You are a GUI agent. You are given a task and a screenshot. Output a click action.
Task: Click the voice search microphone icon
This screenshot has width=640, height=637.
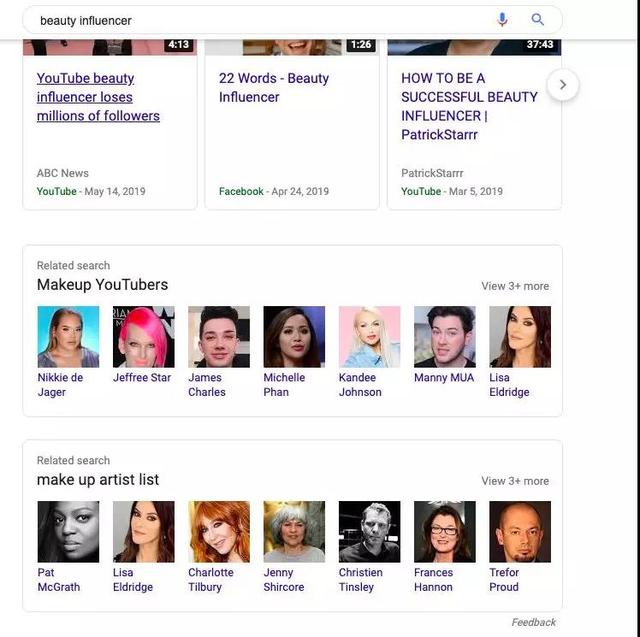click(x=502, y=19)
